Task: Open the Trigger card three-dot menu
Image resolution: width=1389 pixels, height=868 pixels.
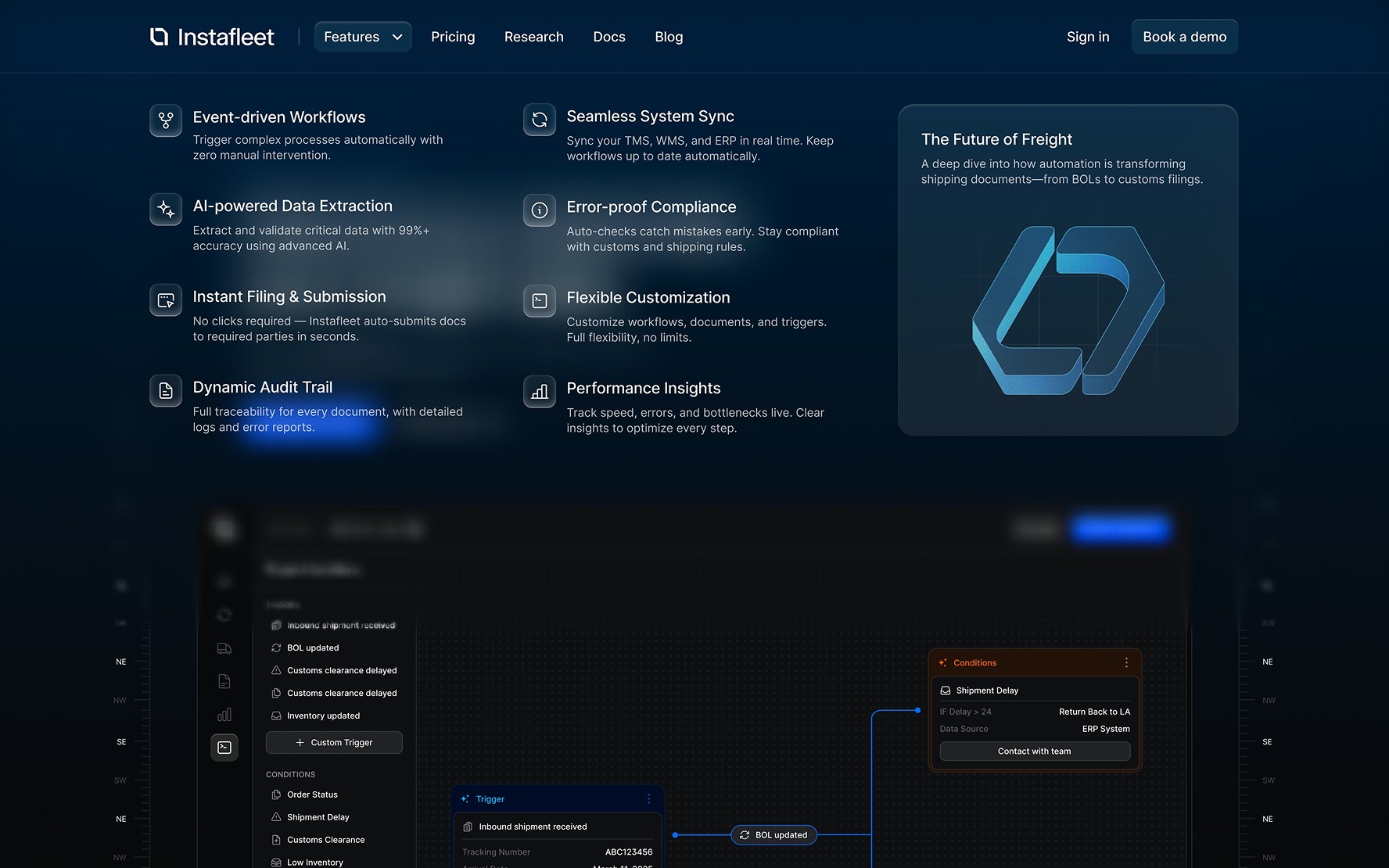Action: [x=648, y=798]
